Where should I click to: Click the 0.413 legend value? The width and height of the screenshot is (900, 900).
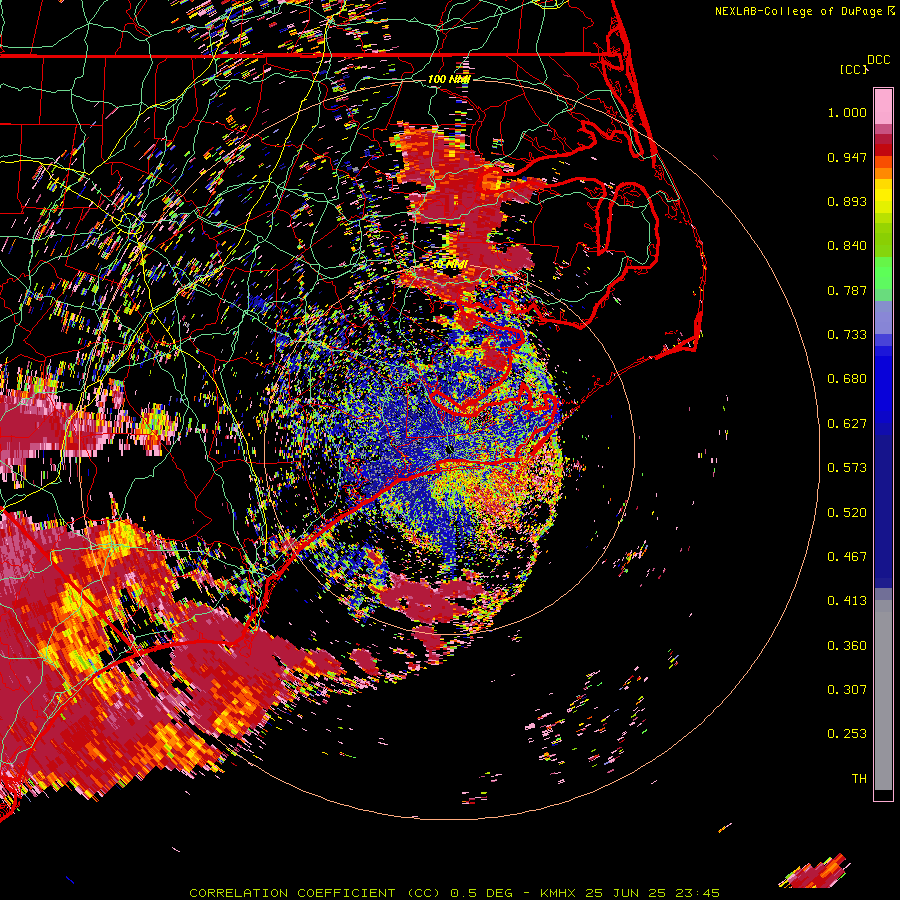tap(847, 601)
